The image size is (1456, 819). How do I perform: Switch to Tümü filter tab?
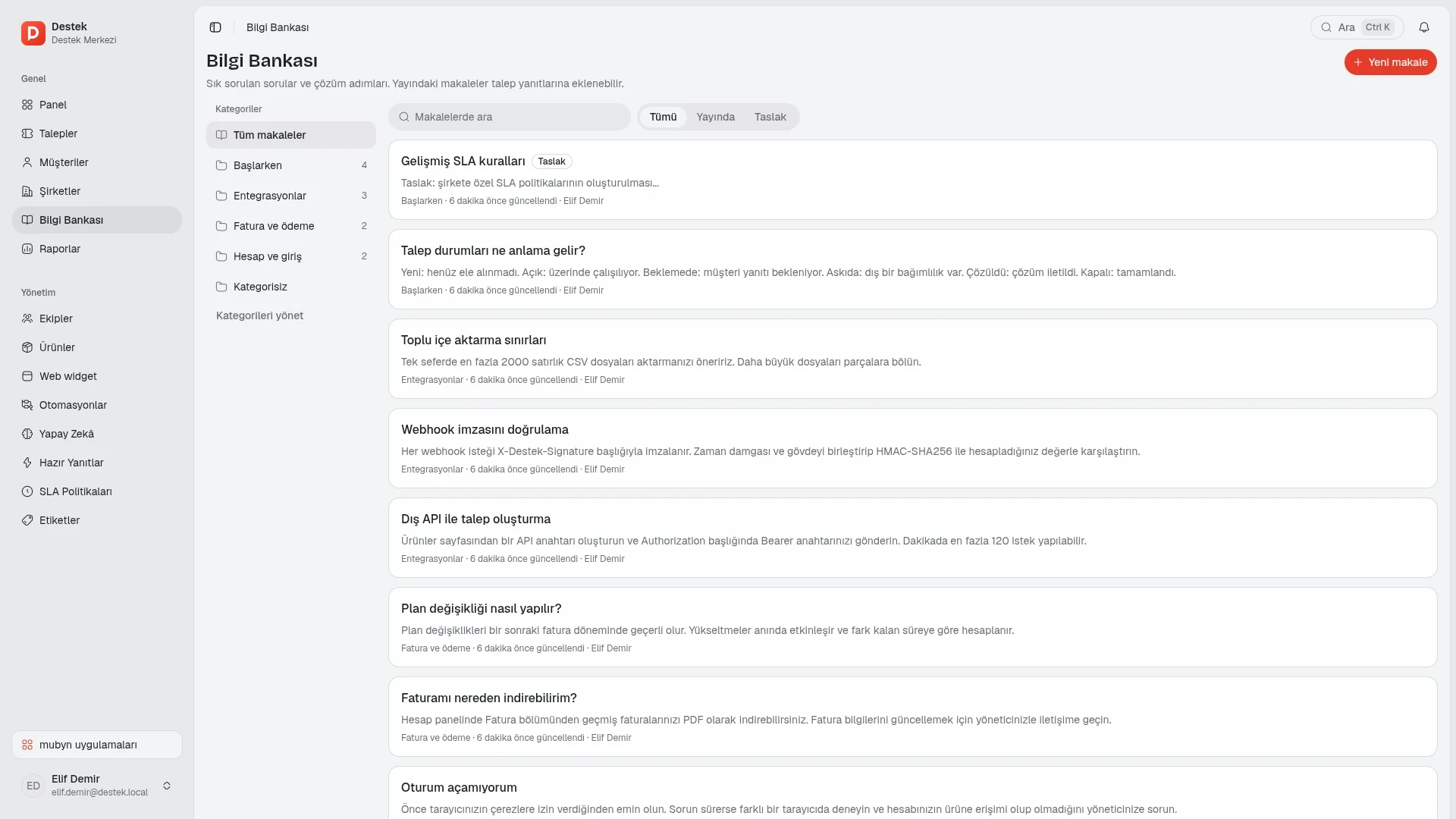tap(663, 117)
